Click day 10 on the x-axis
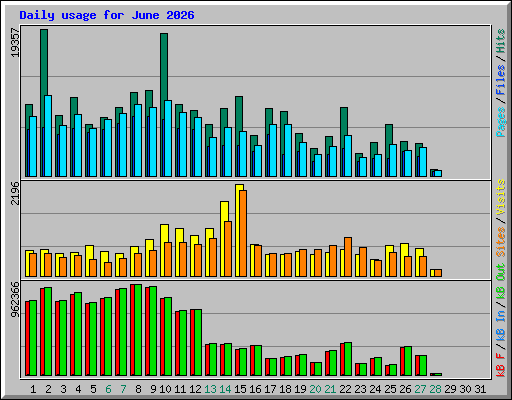 (165, 389)
